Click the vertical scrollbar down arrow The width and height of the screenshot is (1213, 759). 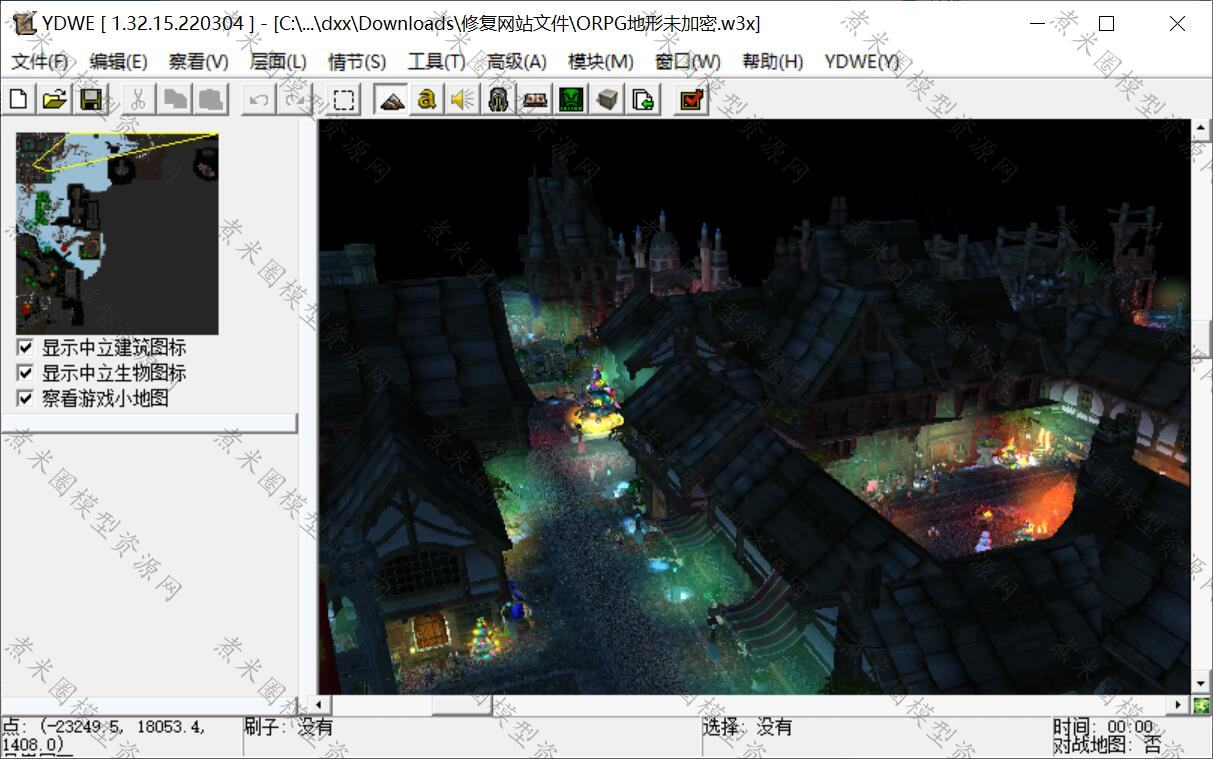[x=1201, y=683]
